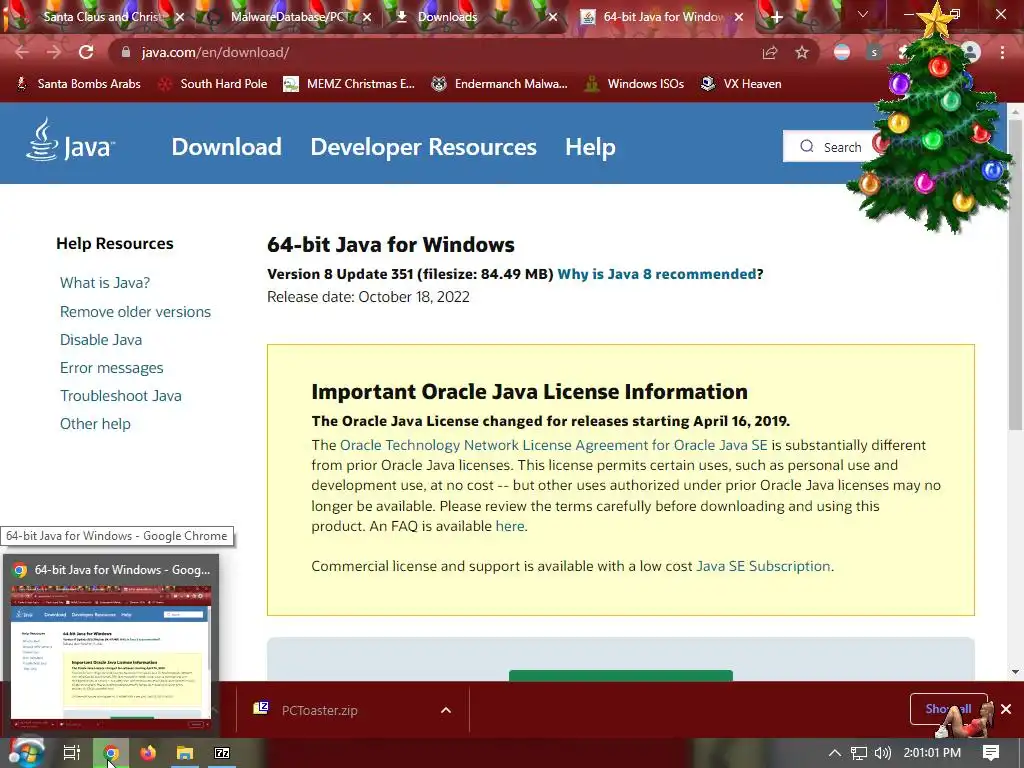Image resolution: width=1024 pixels, height=768 pixels.
Task: Close the download shelf
Action: point(1006,709)
